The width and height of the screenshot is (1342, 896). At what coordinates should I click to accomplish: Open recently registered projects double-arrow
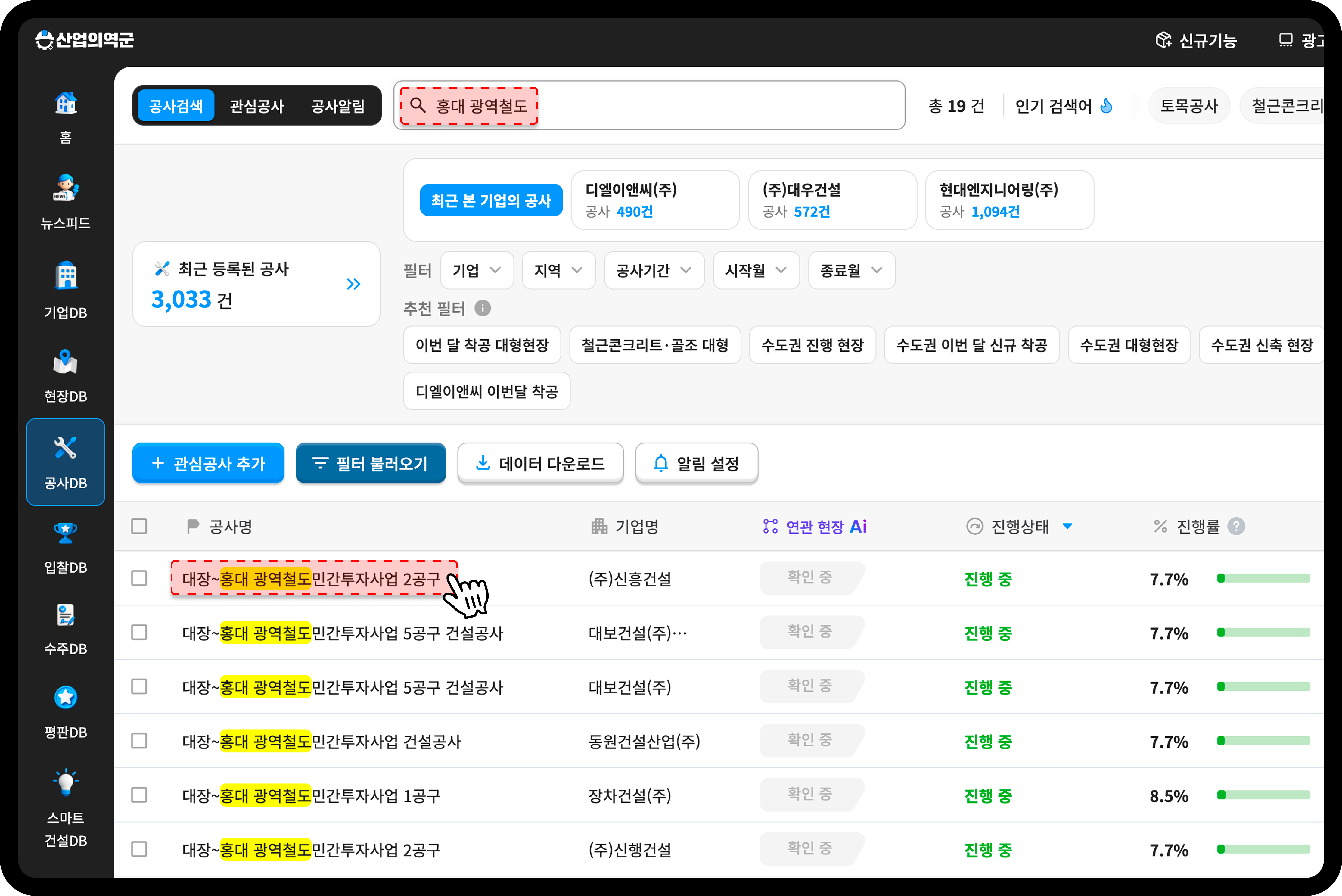tap(354, 284)
